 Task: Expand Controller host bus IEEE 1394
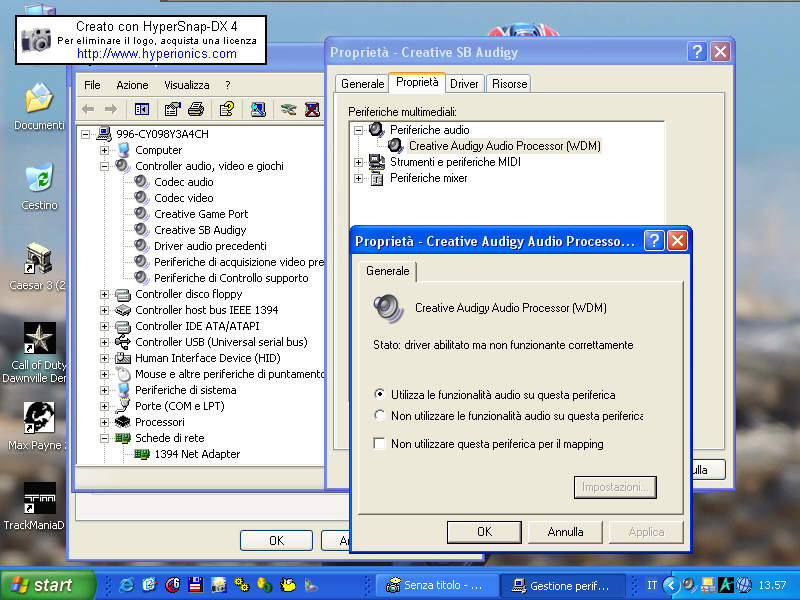104,310
